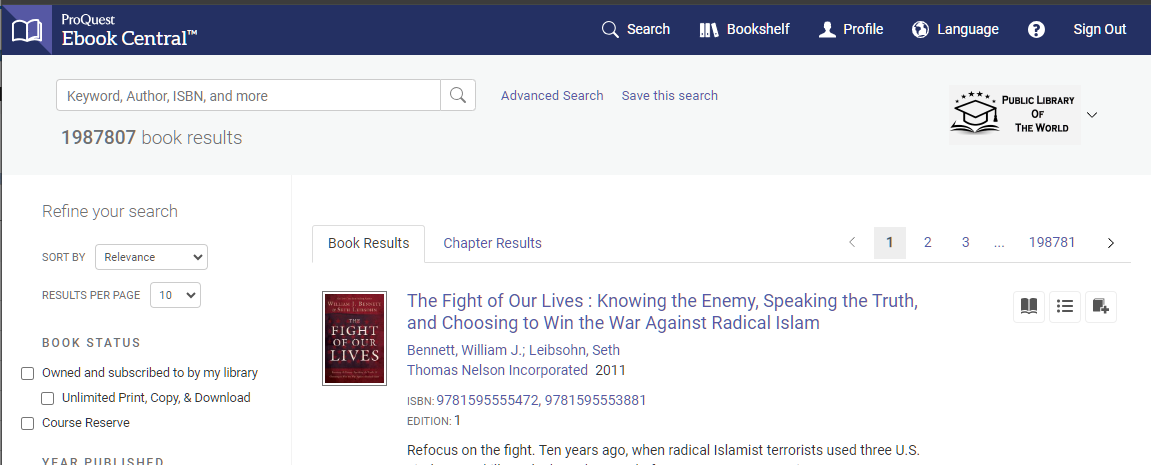
Task: Click the Ebook Central book logo icon
Action: pos(26,30)
